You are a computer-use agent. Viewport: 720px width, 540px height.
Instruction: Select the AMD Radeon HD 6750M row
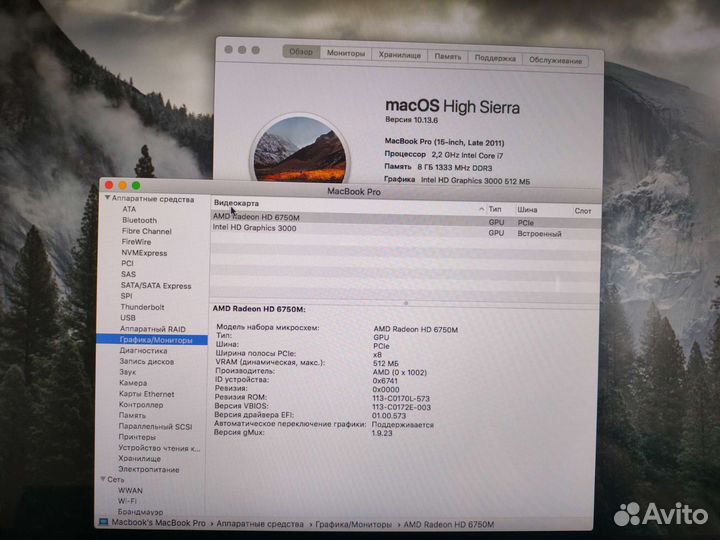point(406,219)
